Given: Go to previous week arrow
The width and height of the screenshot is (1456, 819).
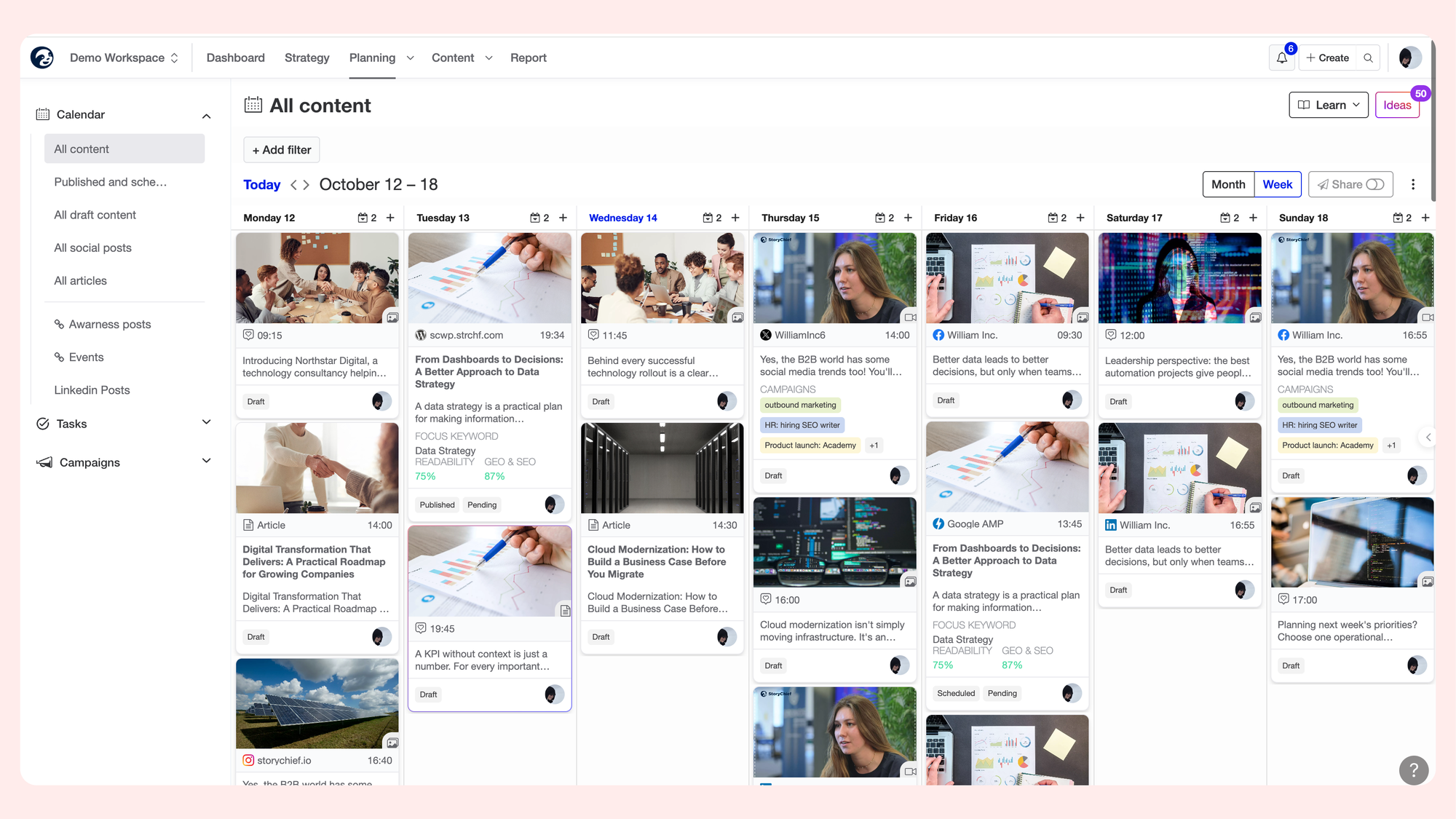Looking at the screenshot, I should click(x=293, y=185).
